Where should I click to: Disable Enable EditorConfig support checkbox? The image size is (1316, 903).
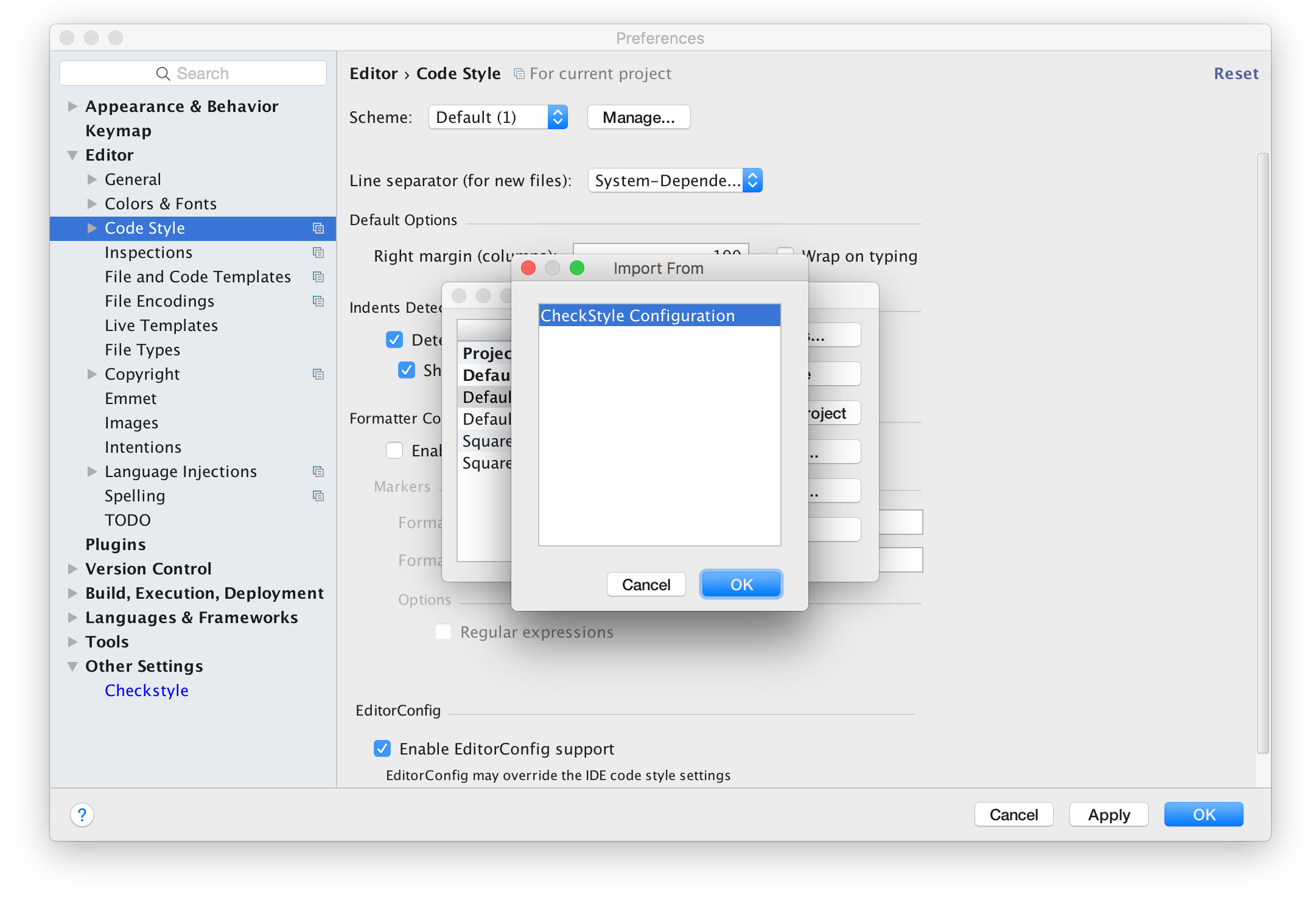pyautogui.click(x=382, y=748)
